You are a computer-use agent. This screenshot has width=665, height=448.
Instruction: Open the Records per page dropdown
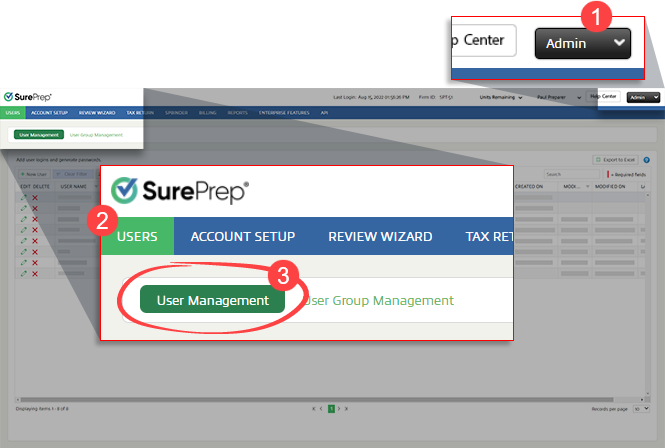(641, 409)
